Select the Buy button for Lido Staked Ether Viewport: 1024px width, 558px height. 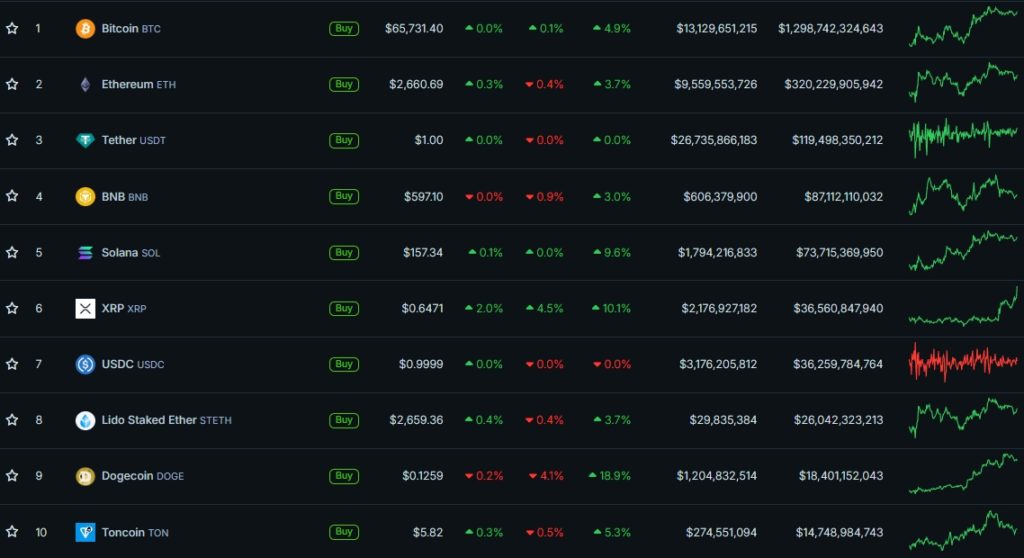pyautogui.click(x=344, y=420)
